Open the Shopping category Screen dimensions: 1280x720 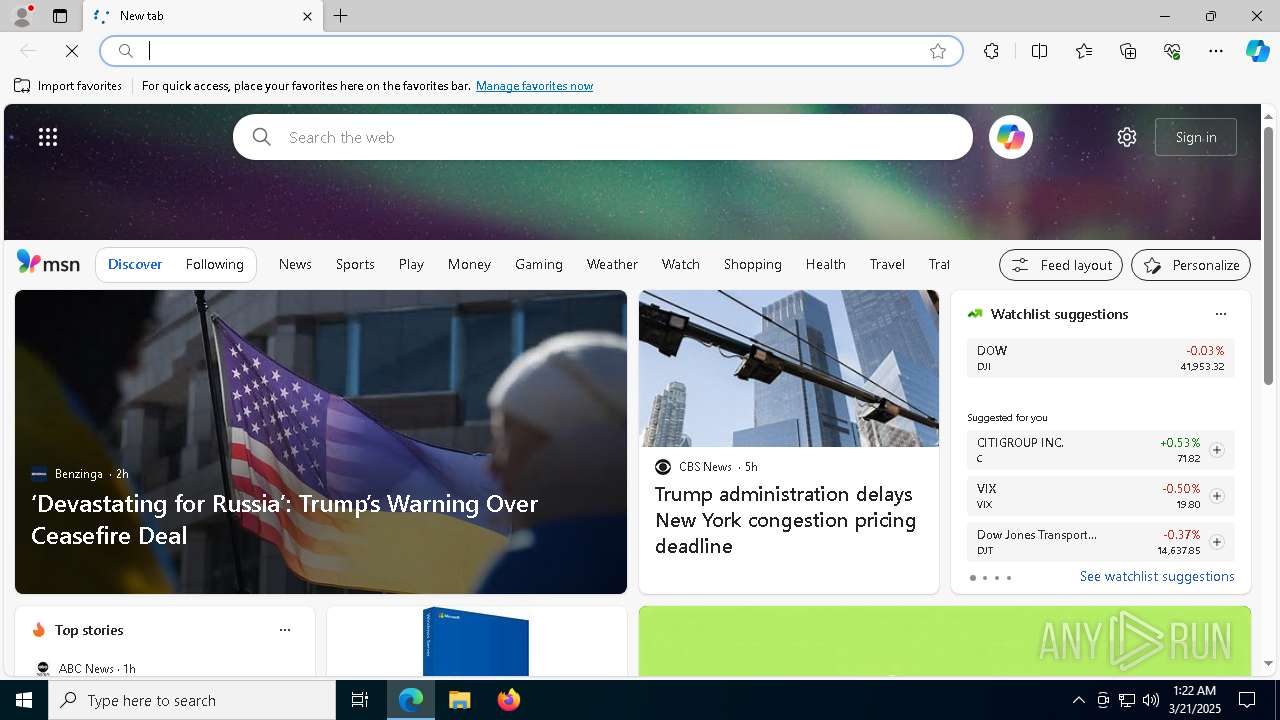point(753,264)
